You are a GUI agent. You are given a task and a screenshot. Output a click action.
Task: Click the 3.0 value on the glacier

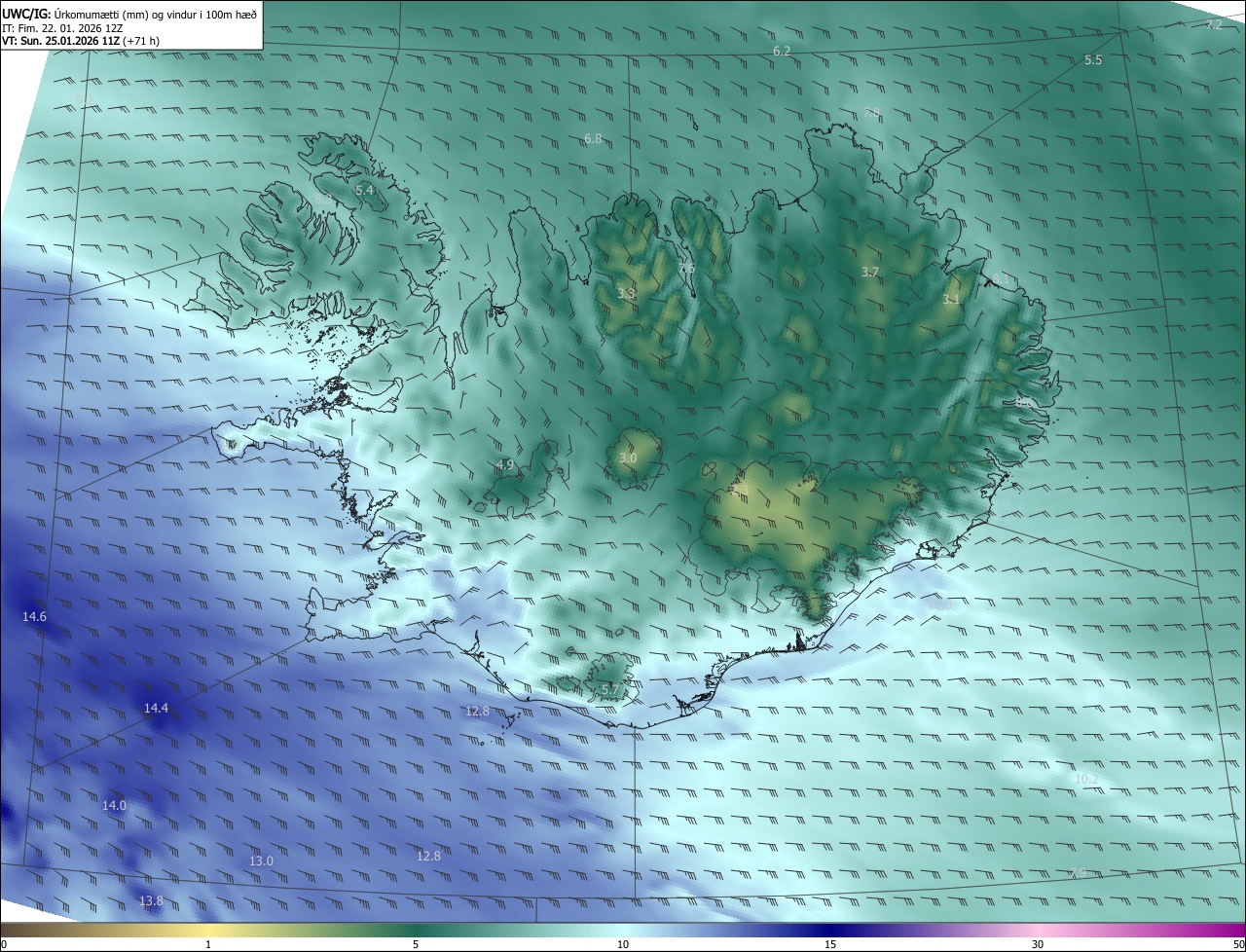pyautogui.click(x=628, y=458)
